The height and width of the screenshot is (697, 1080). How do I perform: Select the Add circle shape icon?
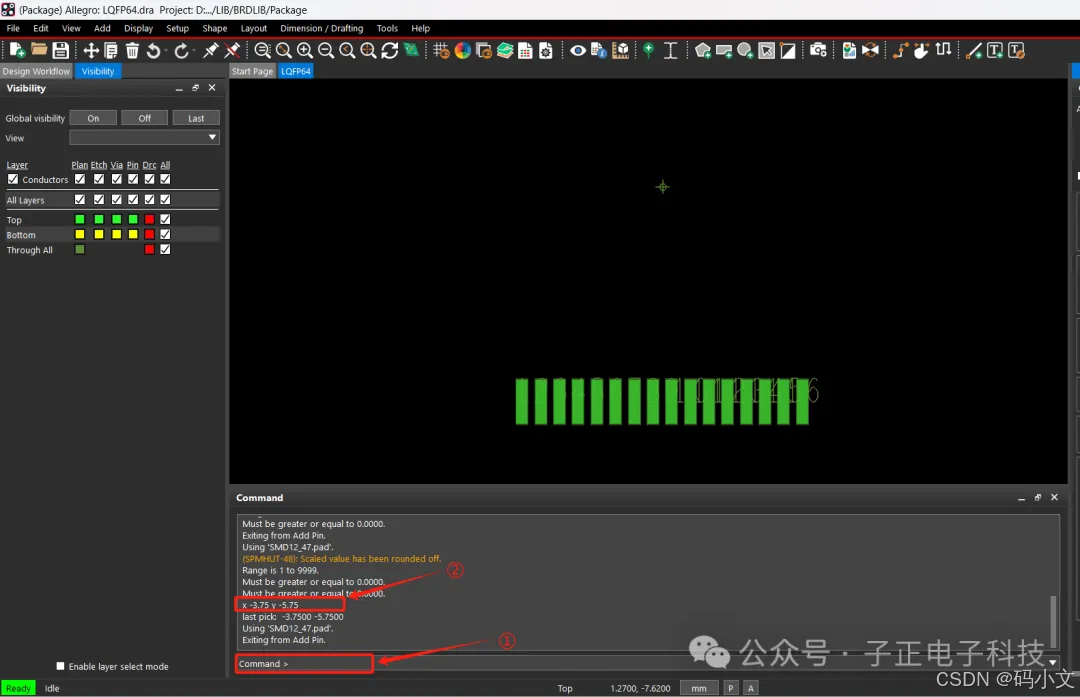click(x=745, y=50)
